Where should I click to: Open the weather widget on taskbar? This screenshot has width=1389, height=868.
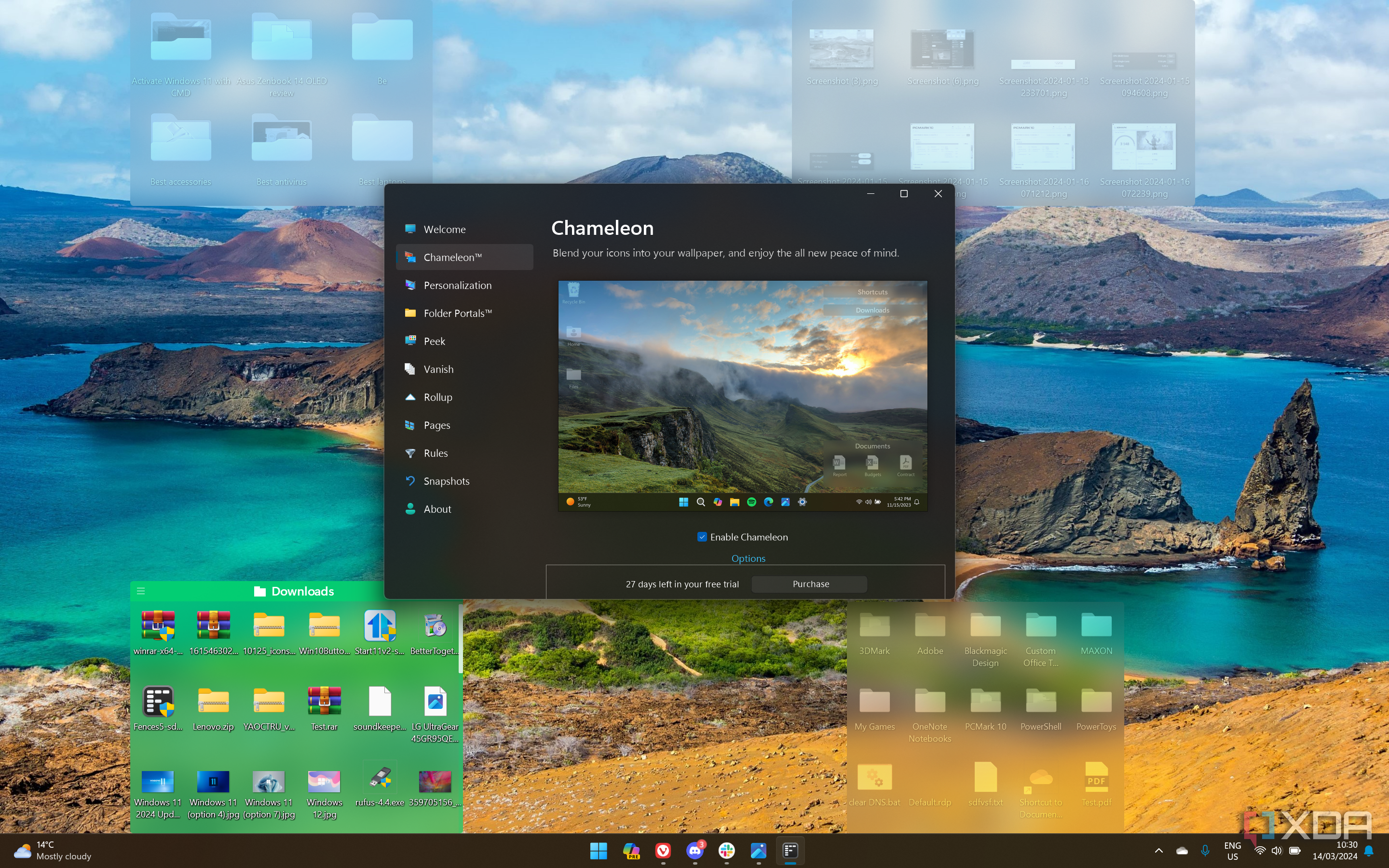53,851
